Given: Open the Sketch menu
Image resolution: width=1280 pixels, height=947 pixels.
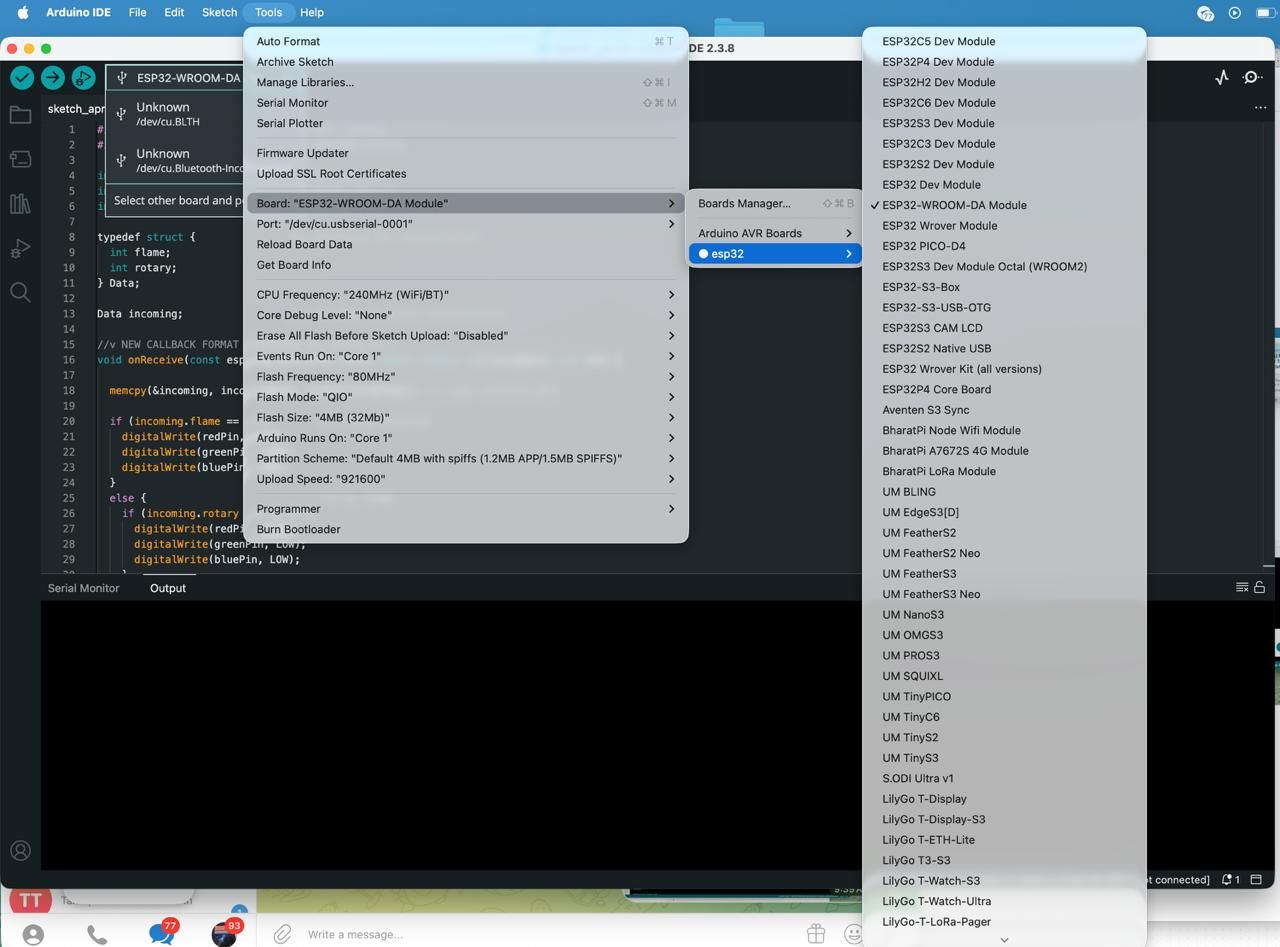Looking at the screenshot, I should click(219, 12).
